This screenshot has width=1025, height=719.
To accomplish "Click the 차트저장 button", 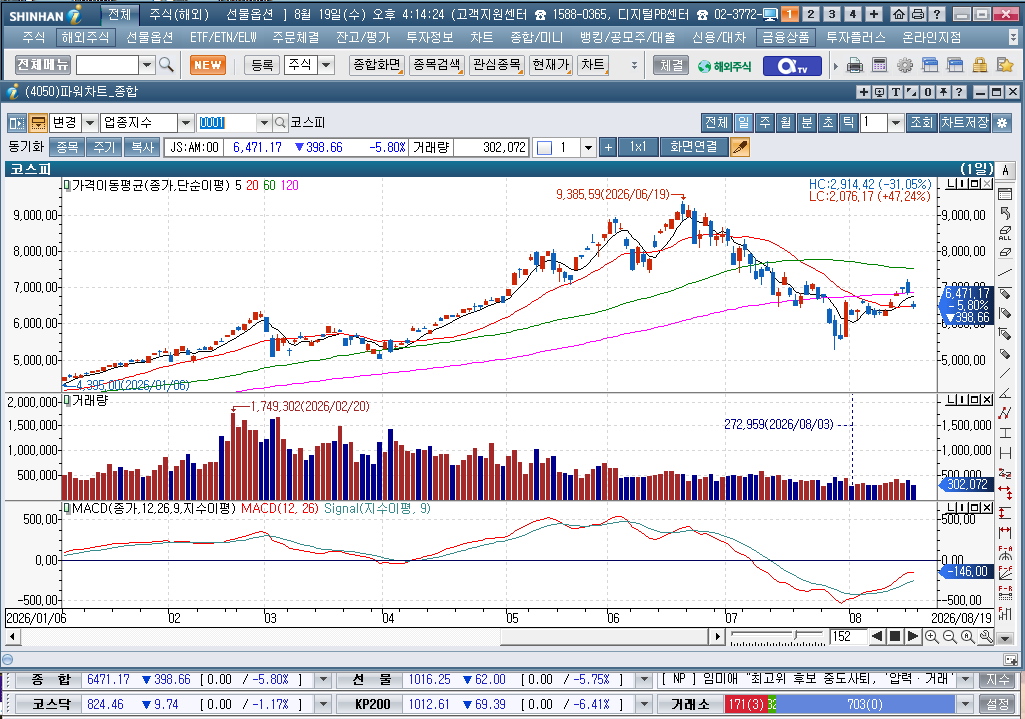I will pos(965,122).
